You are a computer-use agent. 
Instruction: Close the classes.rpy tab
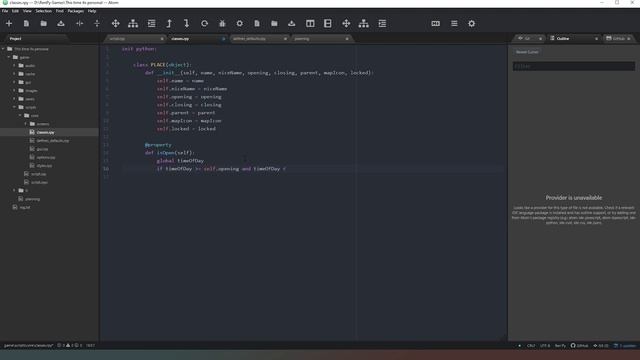pos(224,39)
